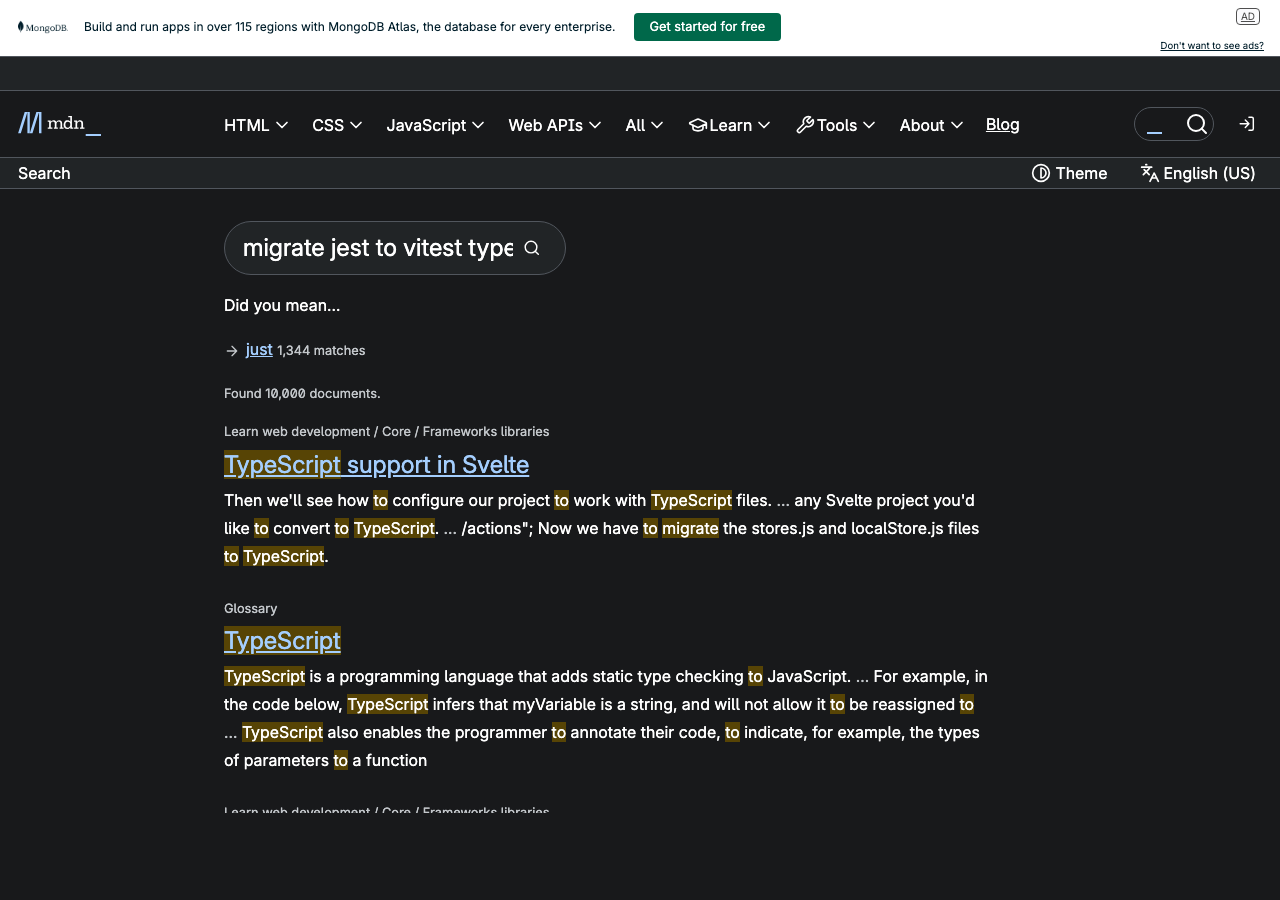Click inside the site search input field
Screen dimensions: 1280x900
[x=1160, y=123]
